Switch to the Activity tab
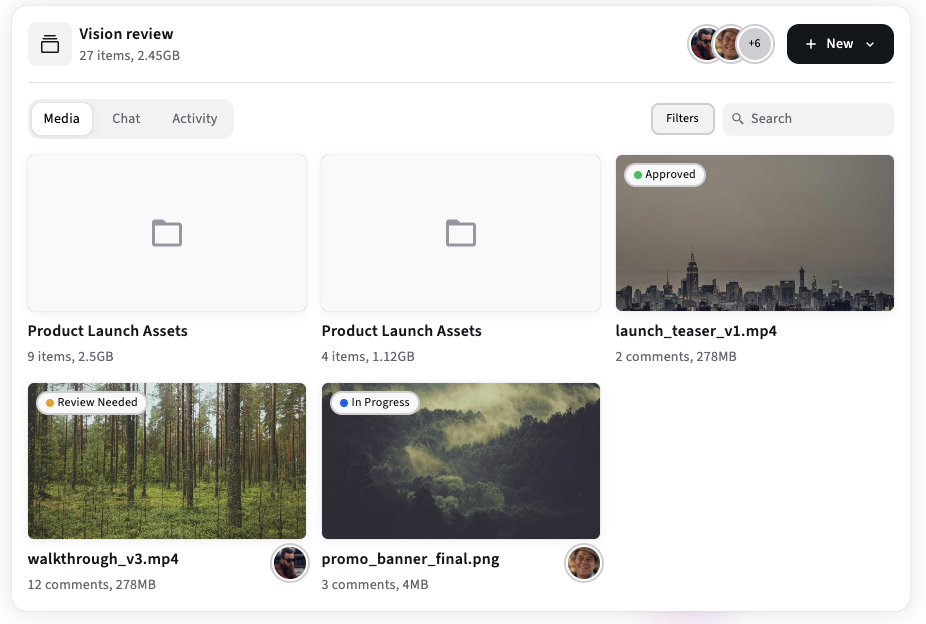This screenshot has height=624, width=926. click(x=194, y=119)
